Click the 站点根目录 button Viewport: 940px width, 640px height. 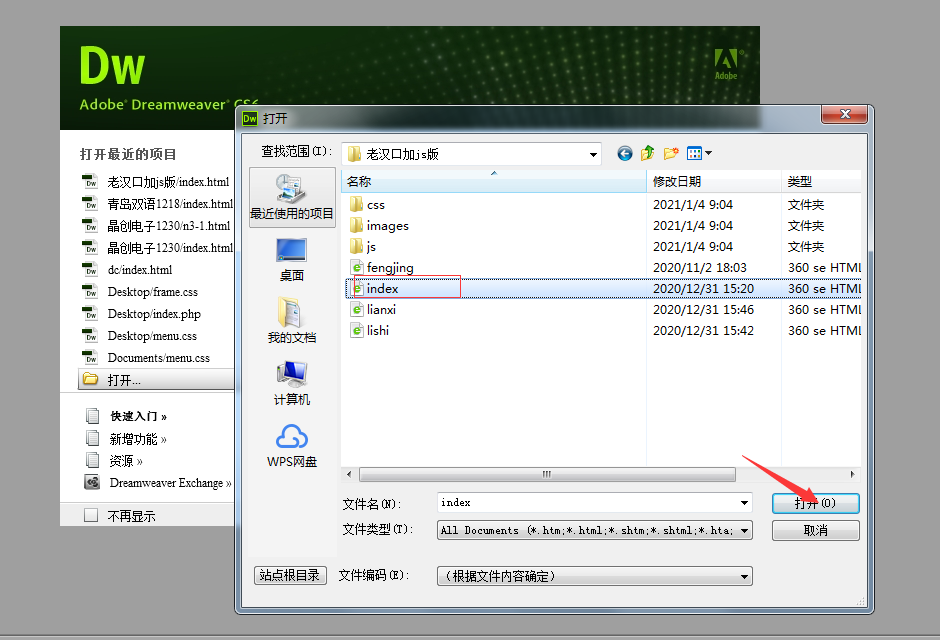290,575
